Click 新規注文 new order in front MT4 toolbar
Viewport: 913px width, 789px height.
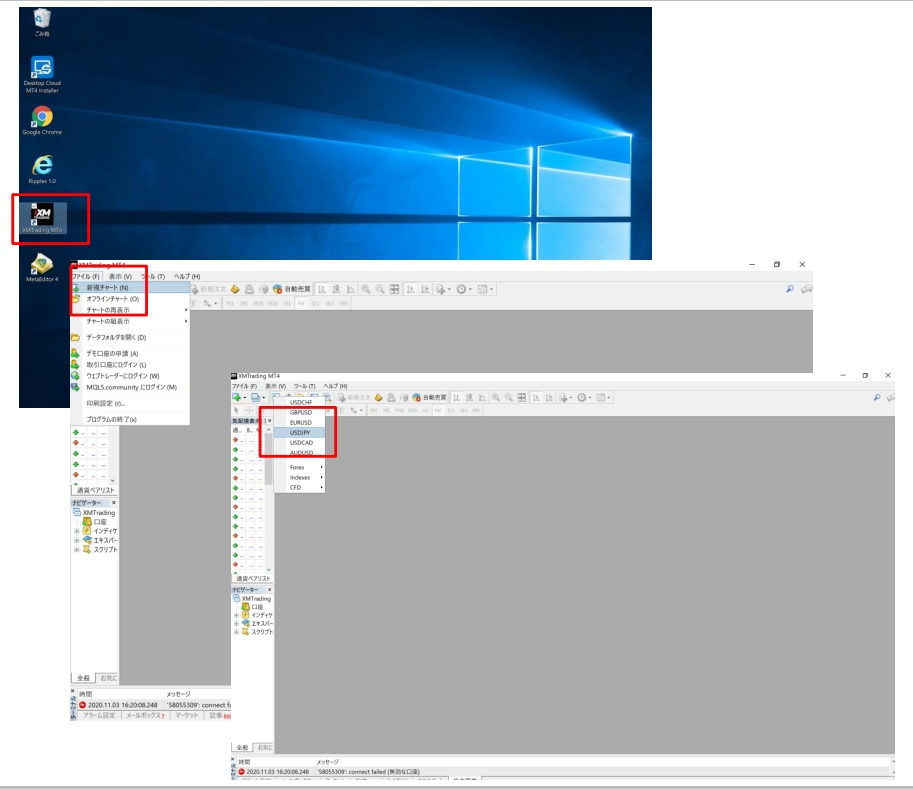(x=354, y=398)
